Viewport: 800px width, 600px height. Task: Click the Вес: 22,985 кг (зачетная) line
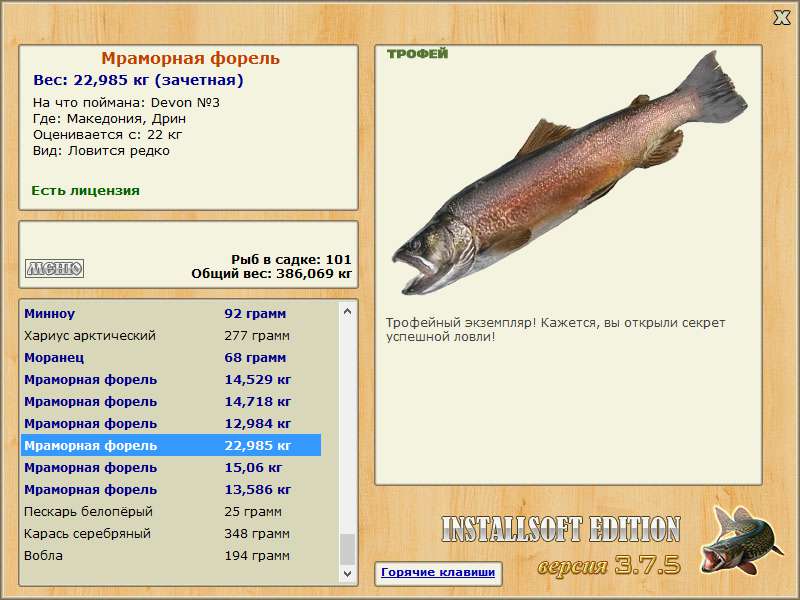tap(138, 80)
